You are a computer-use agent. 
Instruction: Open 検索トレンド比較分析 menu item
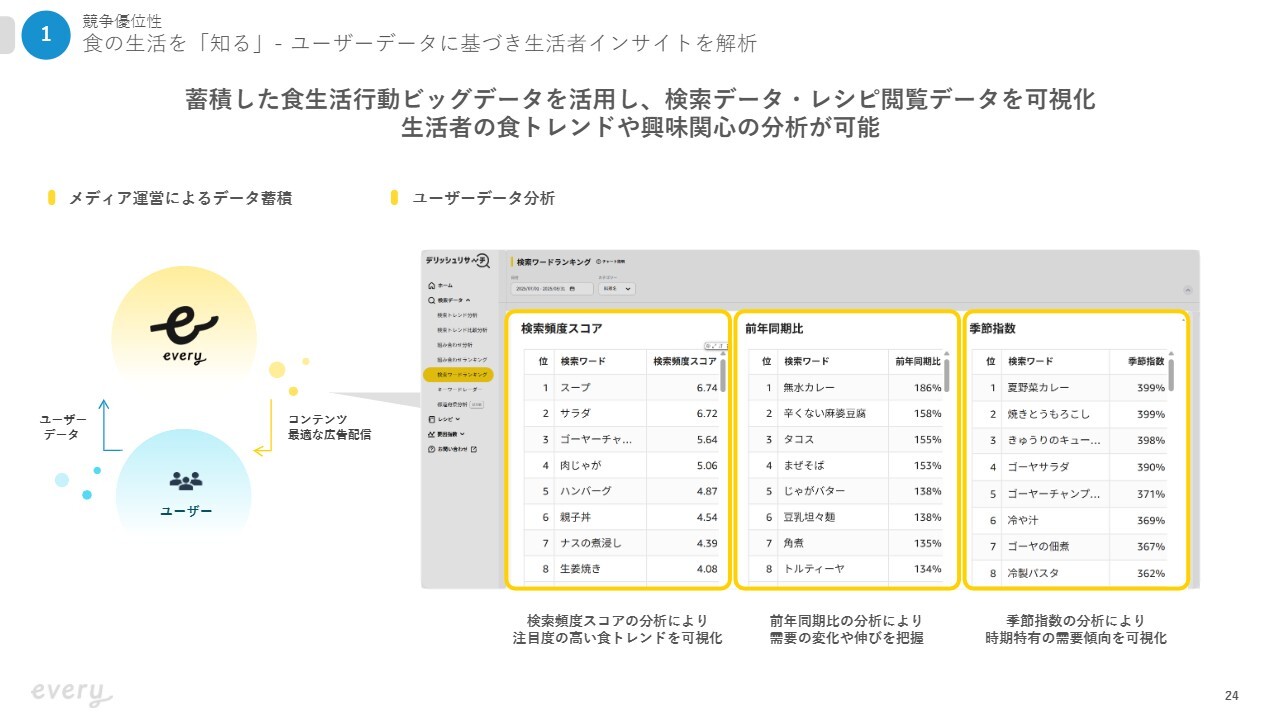462,330
